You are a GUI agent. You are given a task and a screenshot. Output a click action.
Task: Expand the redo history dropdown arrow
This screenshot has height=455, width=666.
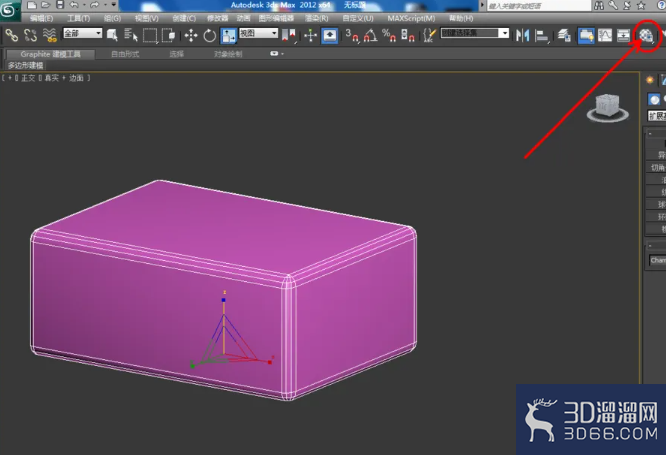[104, 5]
